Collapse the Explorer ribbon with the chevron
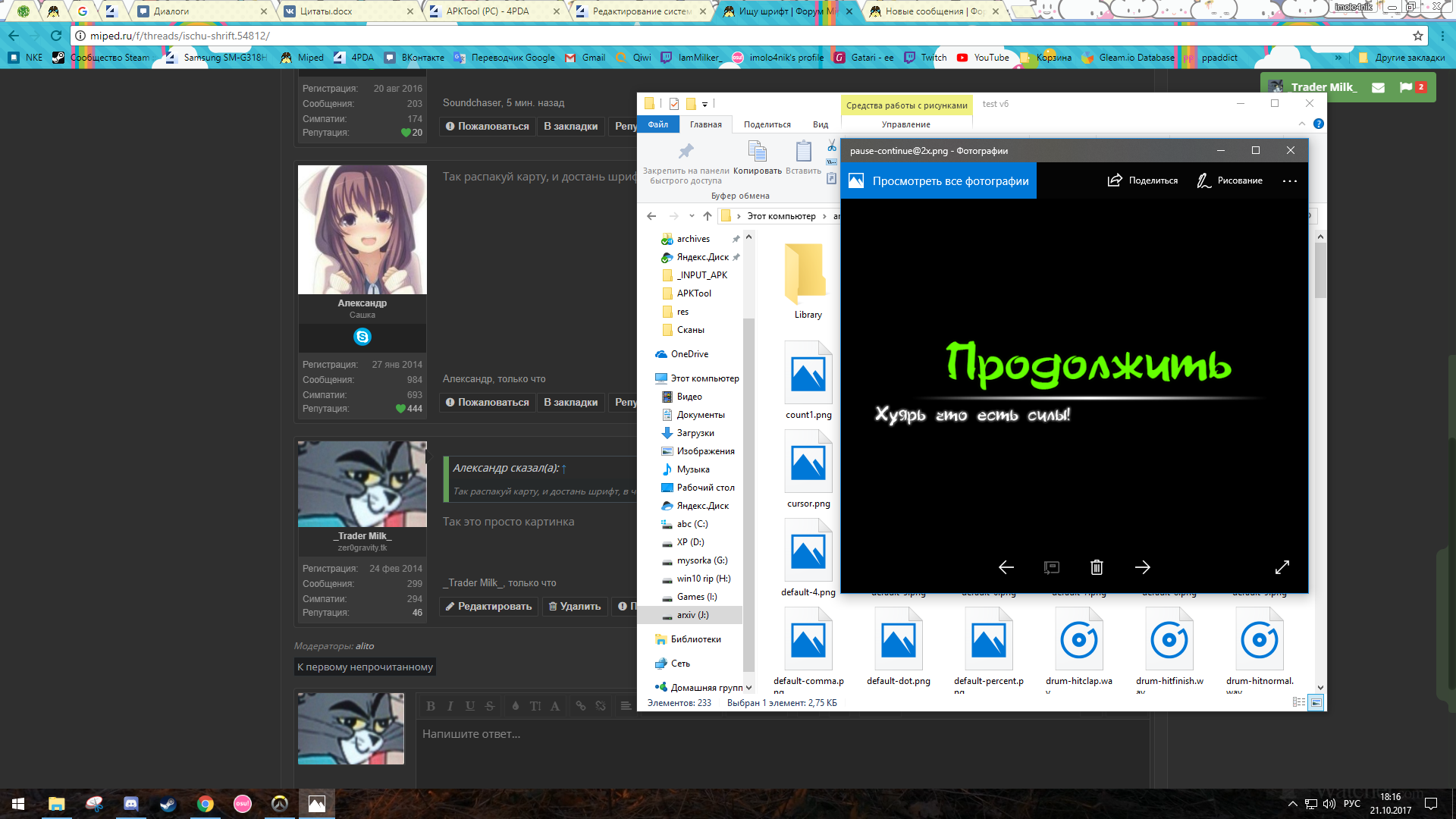 1302,124
